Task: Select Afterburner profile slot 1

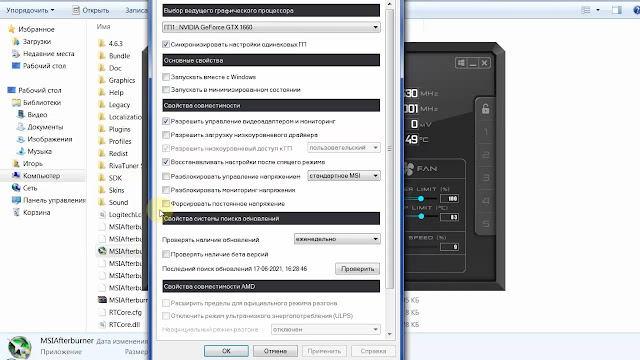Action: coord(486,132)
